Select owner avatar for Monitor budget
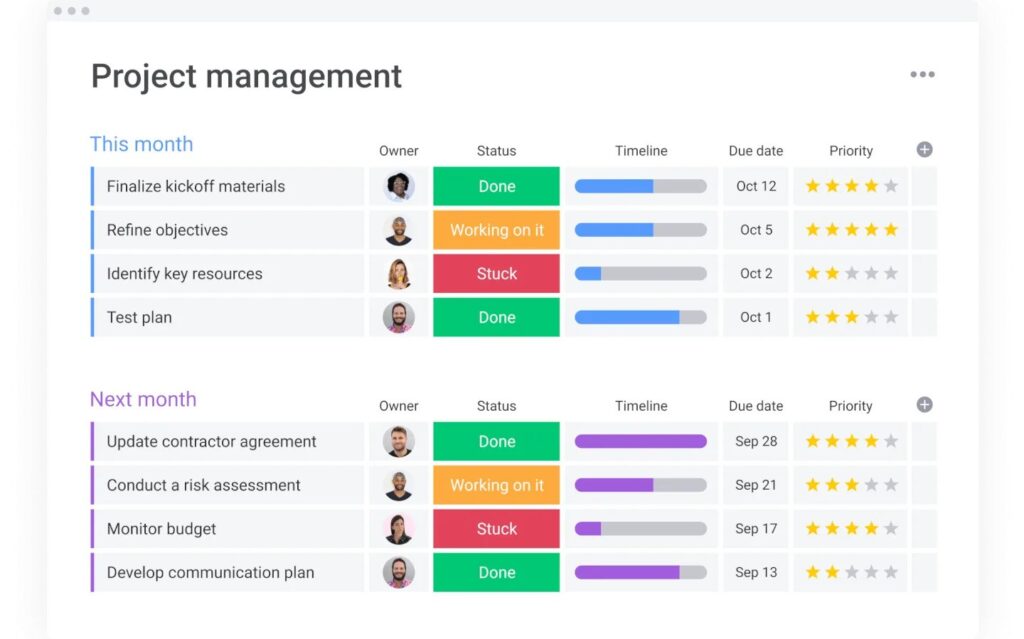This screenshot has width=1024, height=639. [x=399, y=529]
